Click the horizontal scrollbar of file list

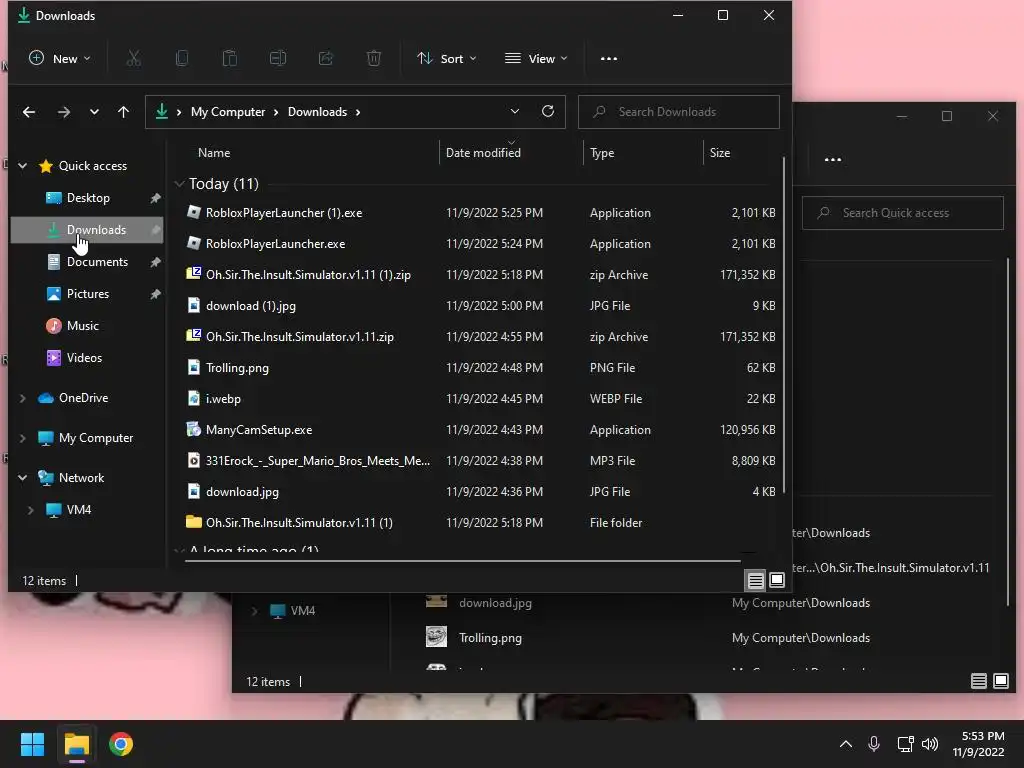click(463, 560)
